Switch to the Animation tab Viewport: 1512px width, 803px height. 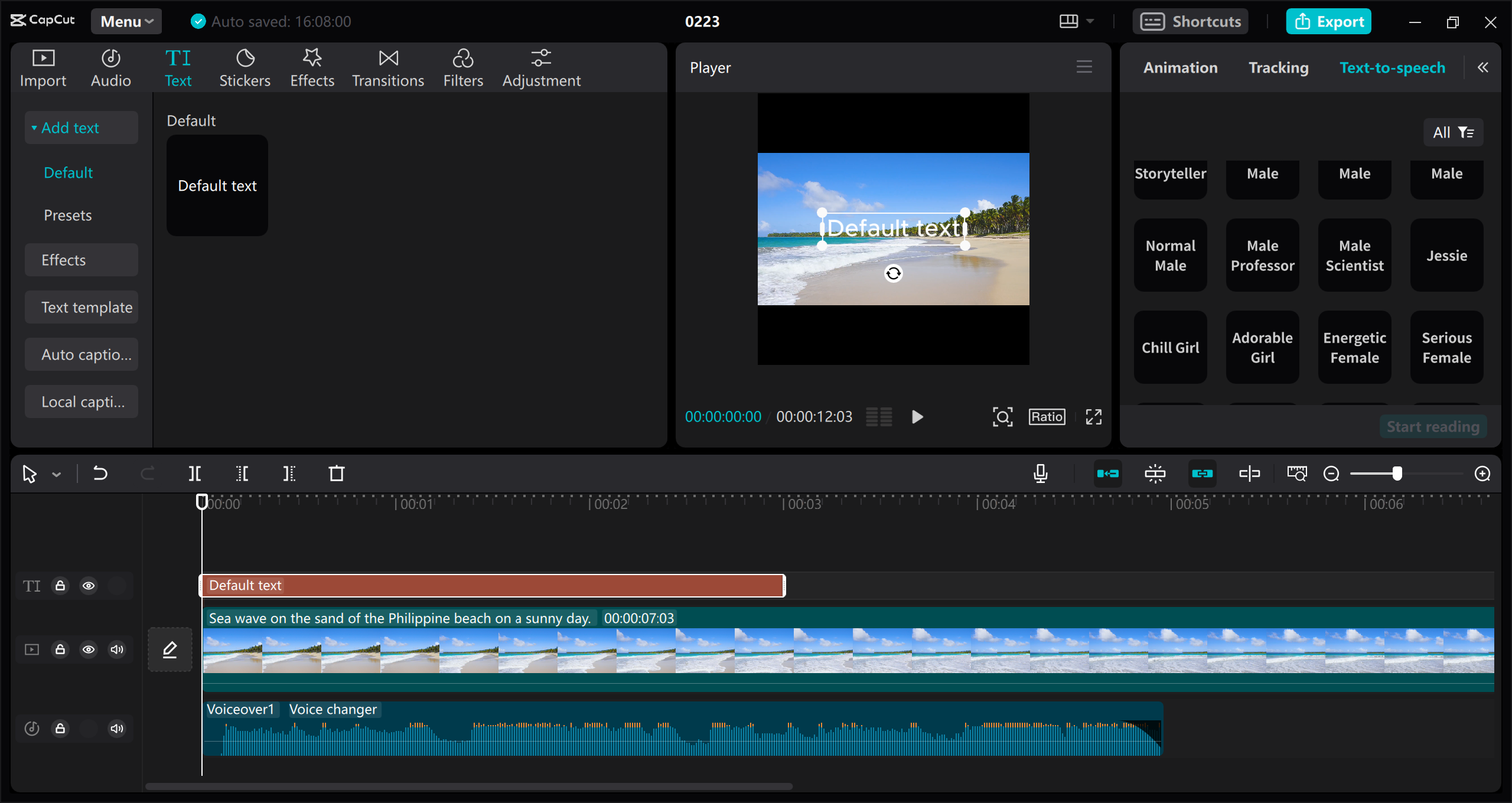coord(1180,68)
